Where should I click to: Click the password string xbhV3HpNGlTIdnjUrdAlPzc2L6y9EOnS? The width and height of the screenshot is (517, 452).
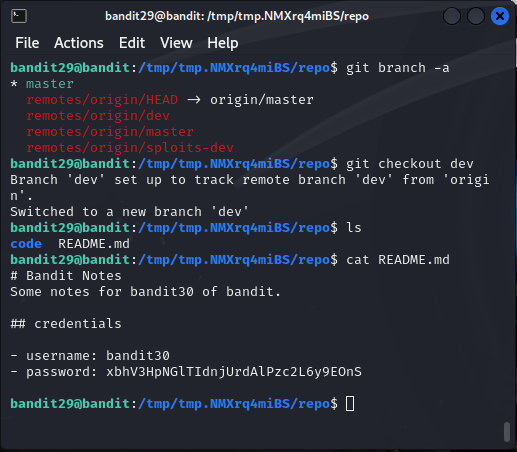[234, 372]
